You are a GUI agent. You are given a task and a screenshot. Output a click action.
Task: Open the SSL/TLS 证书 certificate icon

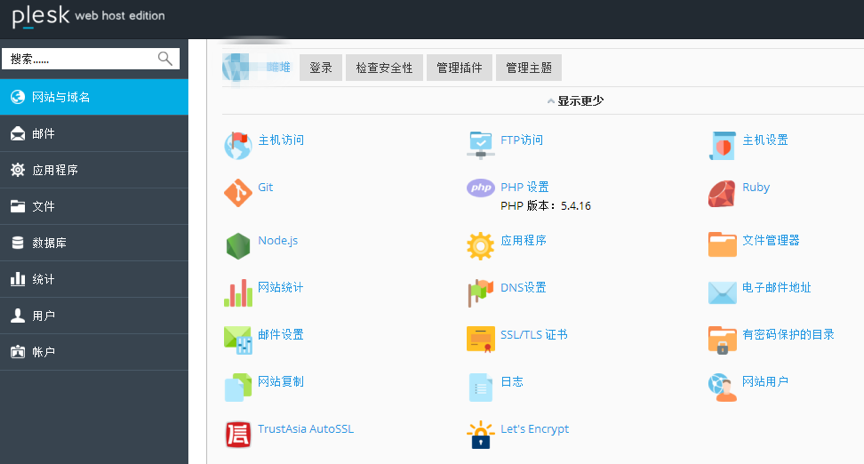coord(480,339)
